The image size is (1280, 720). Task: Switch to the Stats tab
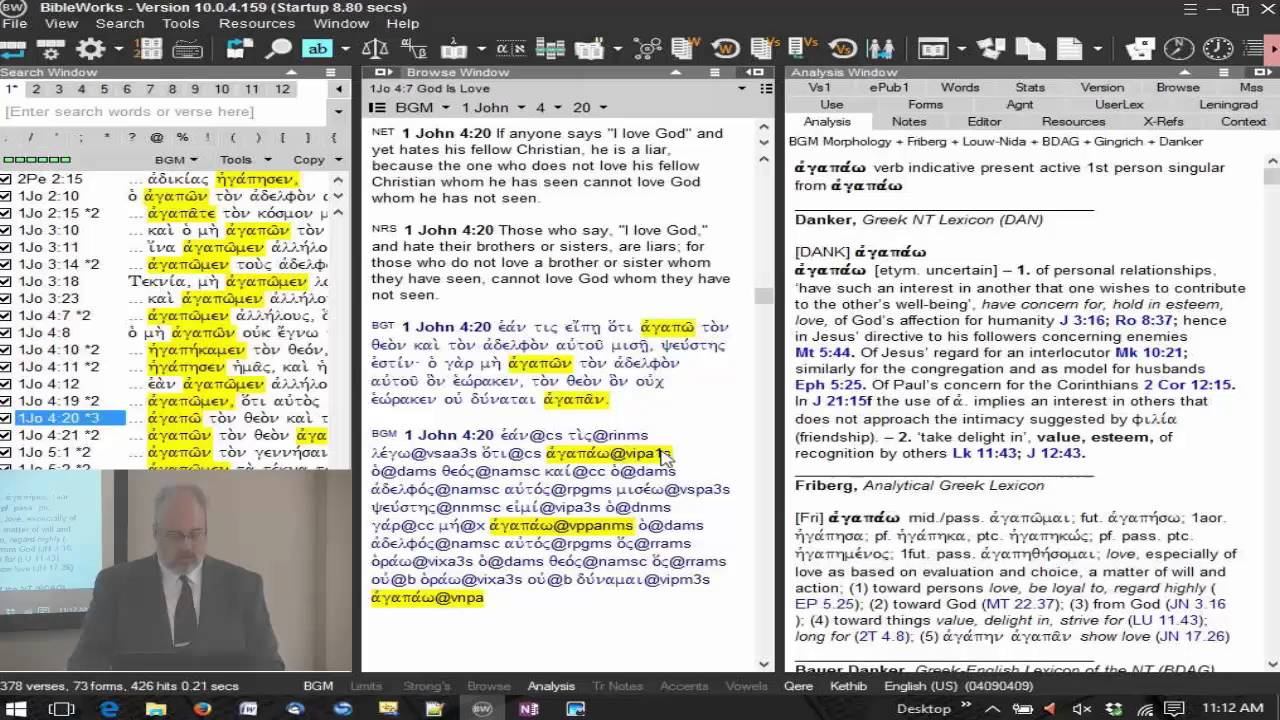pyautogui.click(x=1030, y=87)
